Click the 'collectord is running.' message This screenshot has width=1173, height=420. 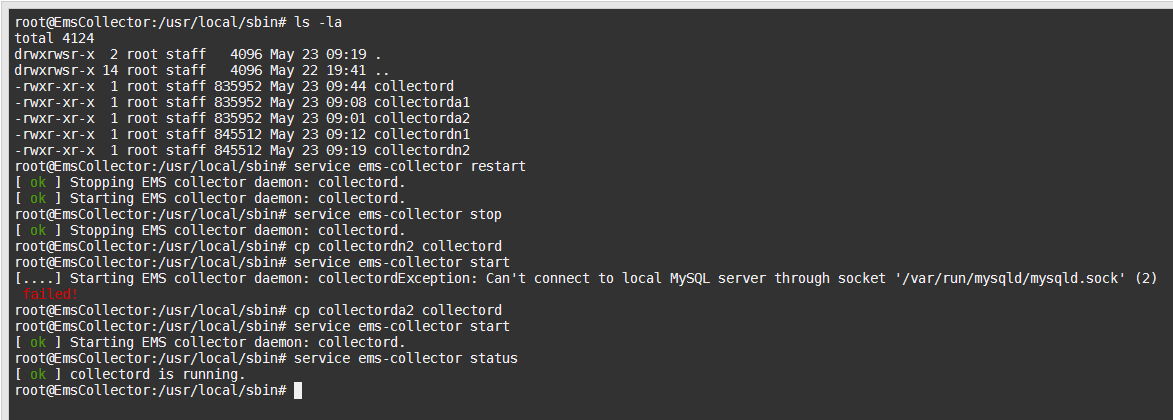[x=158, y=374]
